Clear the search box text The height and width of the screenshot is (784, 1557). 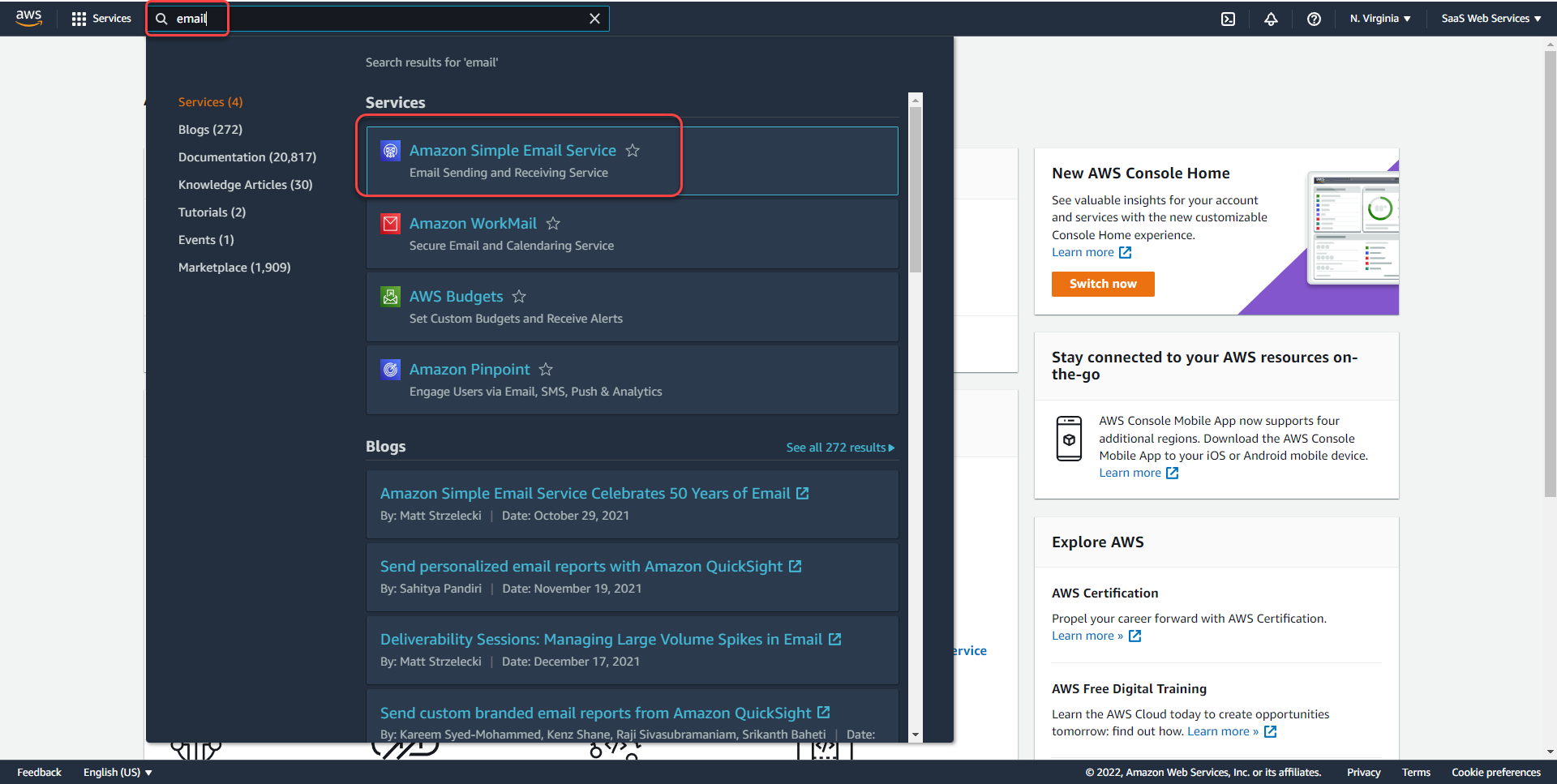[x=594, y=19]
